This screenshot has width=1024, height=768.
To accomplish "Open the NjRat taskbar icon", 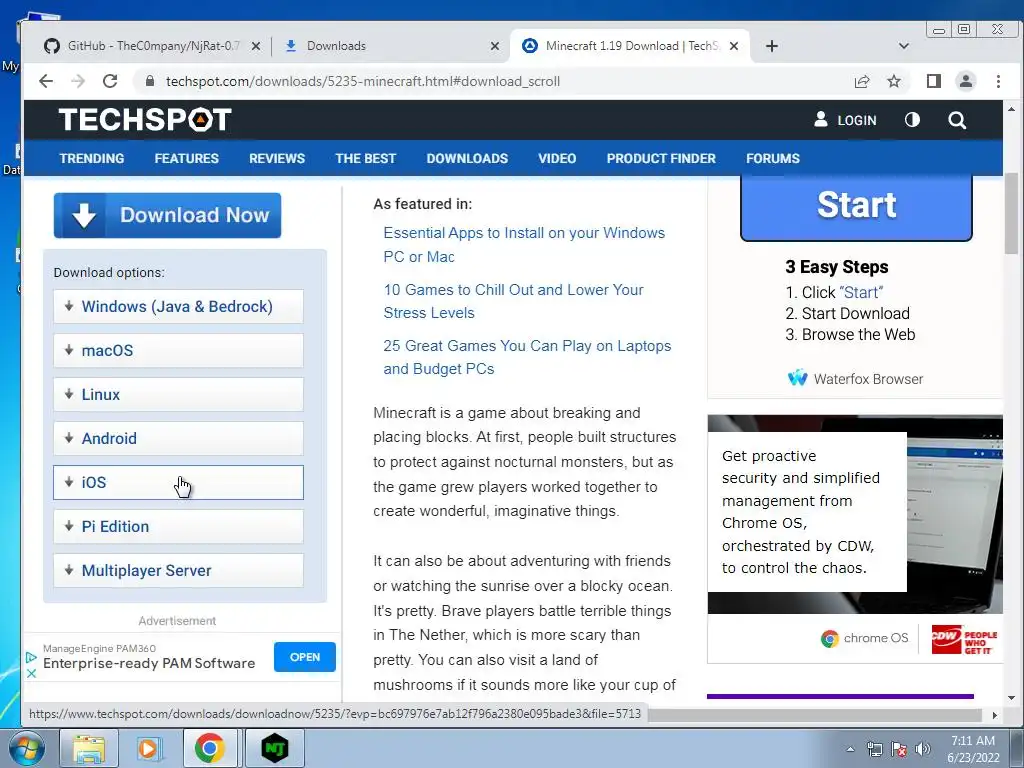I will [274, 748].
